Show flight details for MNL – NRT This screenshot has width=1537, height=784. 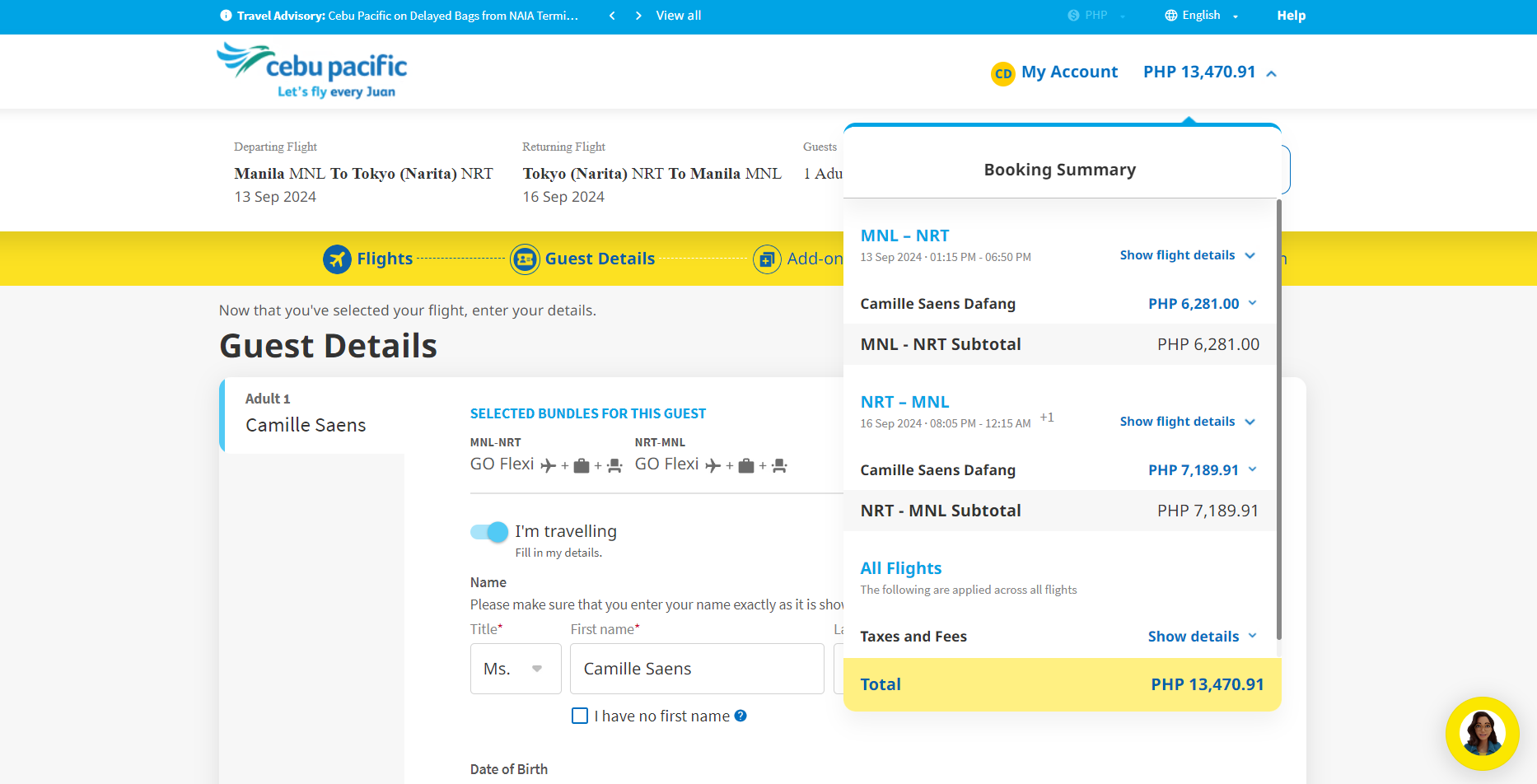(1187, 255)
